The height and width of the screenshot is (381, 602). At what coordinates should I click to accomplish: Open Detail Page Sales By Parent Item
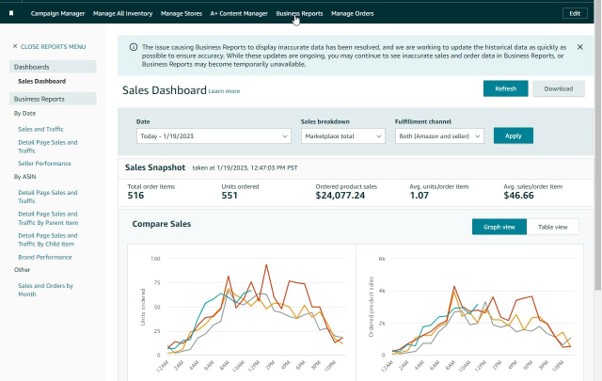coord(48,218)
